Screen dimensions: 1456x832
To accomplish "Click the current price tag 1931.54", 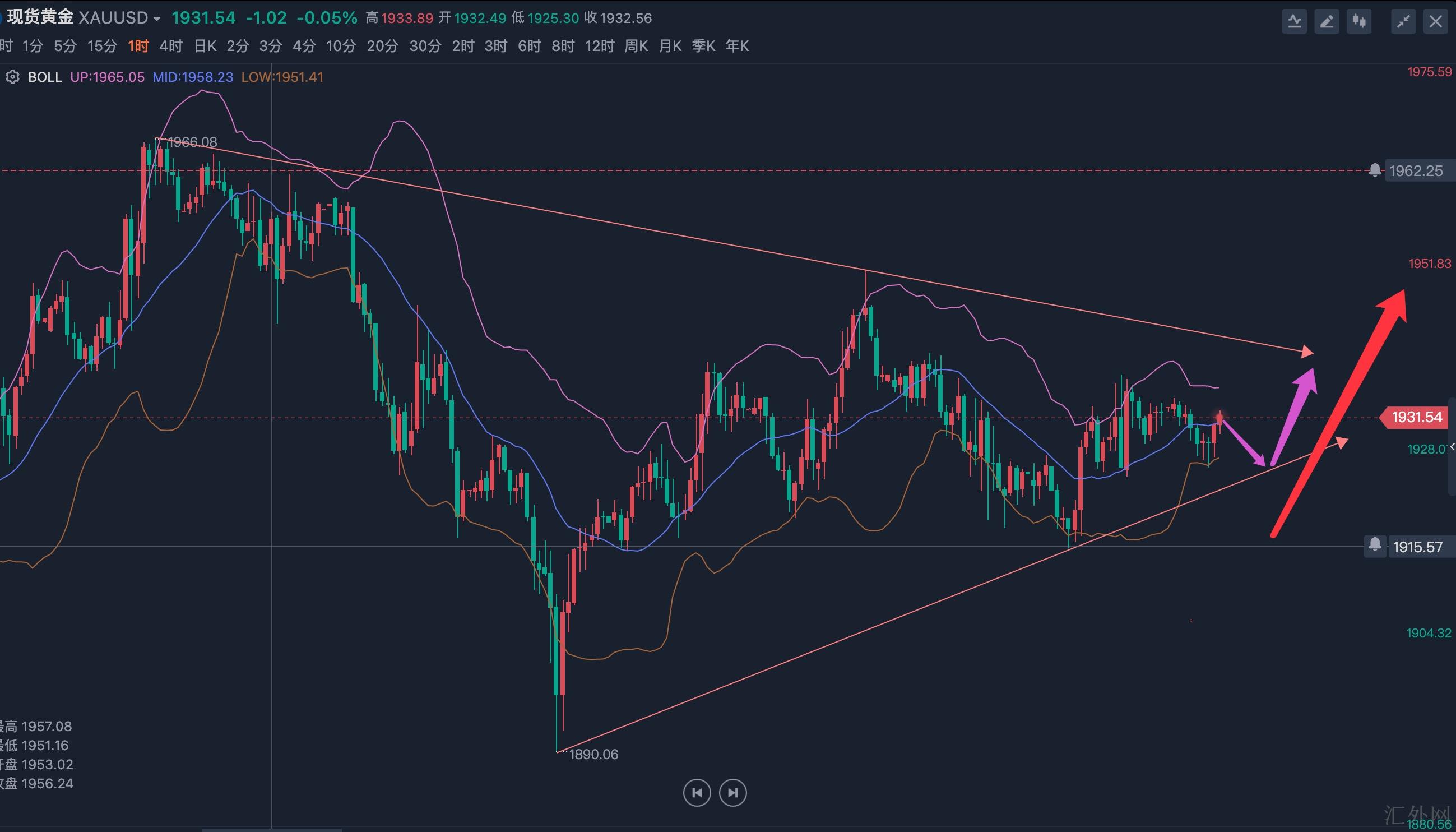I will pyautogui.click(x=1416, y=417).
